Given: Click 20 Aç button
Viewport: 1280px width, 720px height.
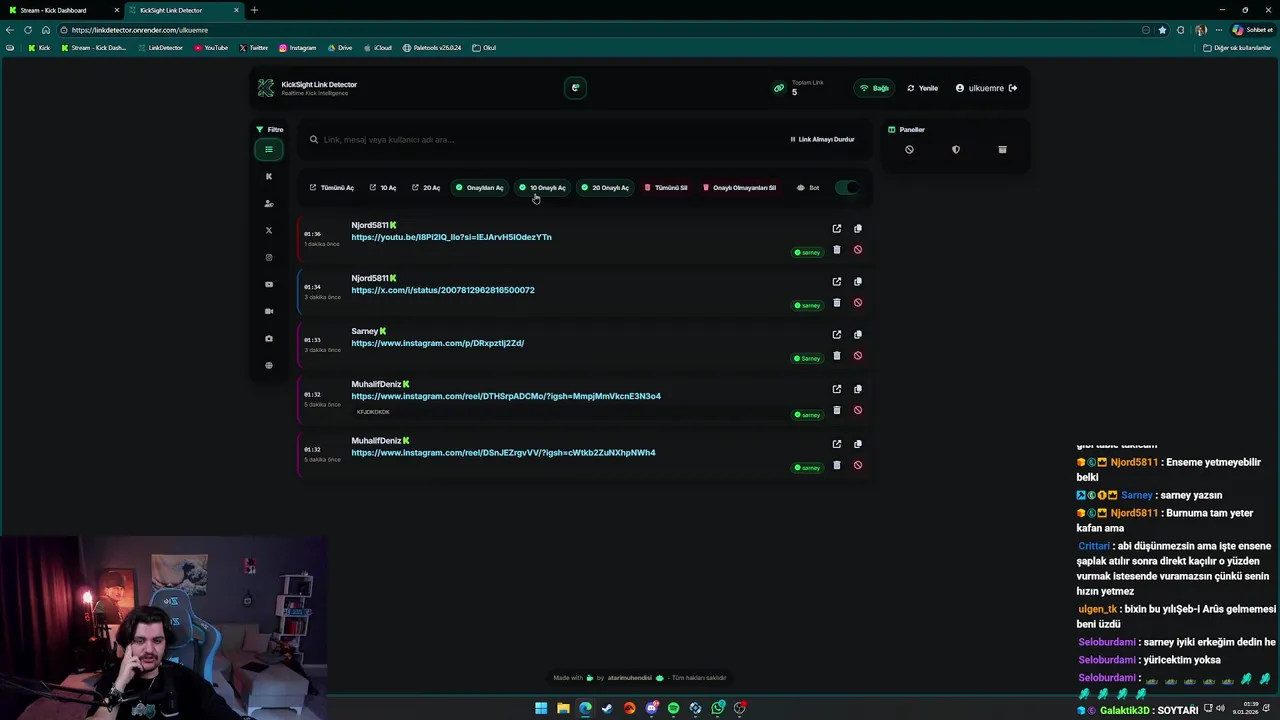Looking at the screenshot, I should tap(426, 187).
